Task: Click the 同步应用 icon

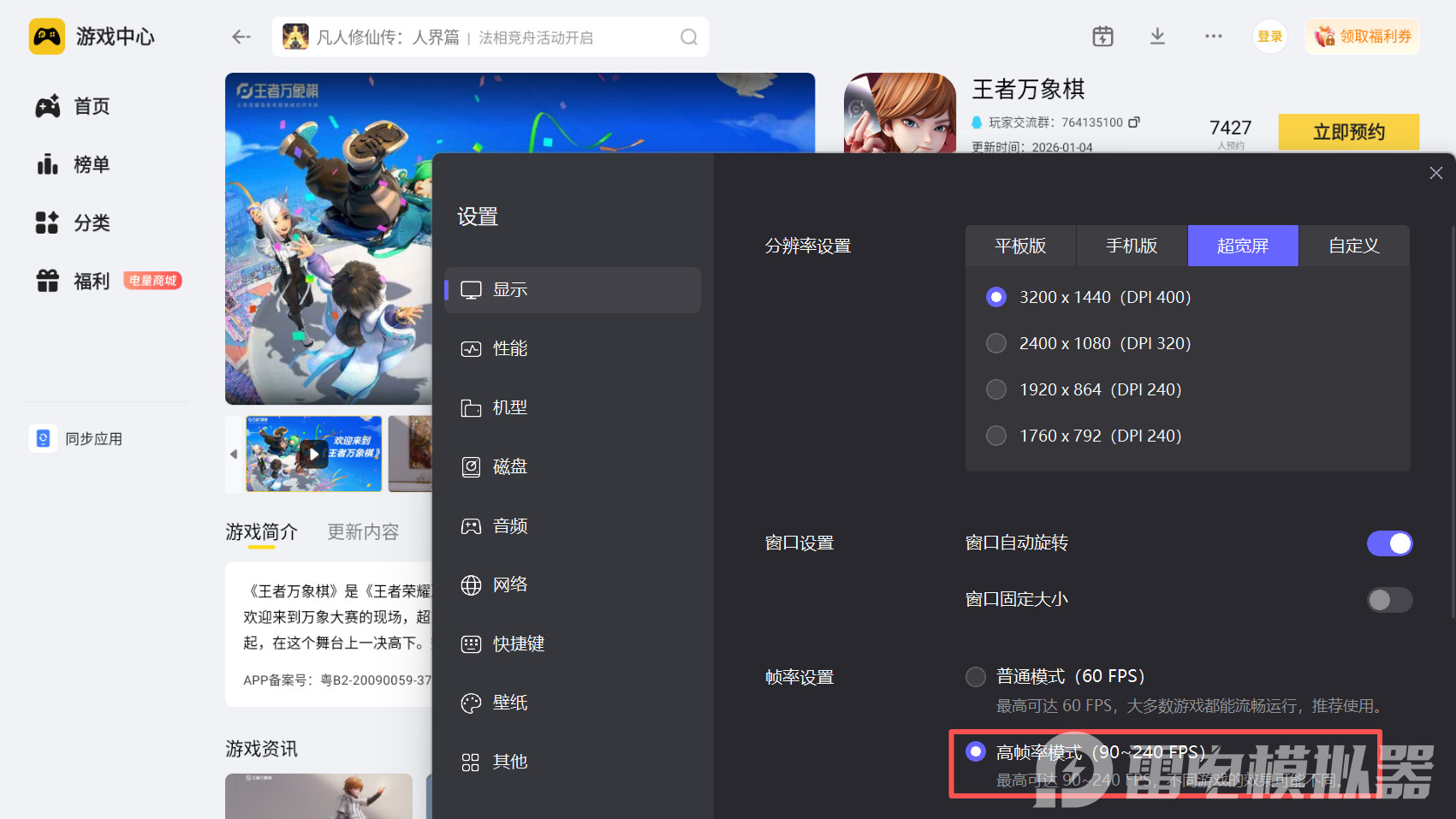Action: pos(43,439)
